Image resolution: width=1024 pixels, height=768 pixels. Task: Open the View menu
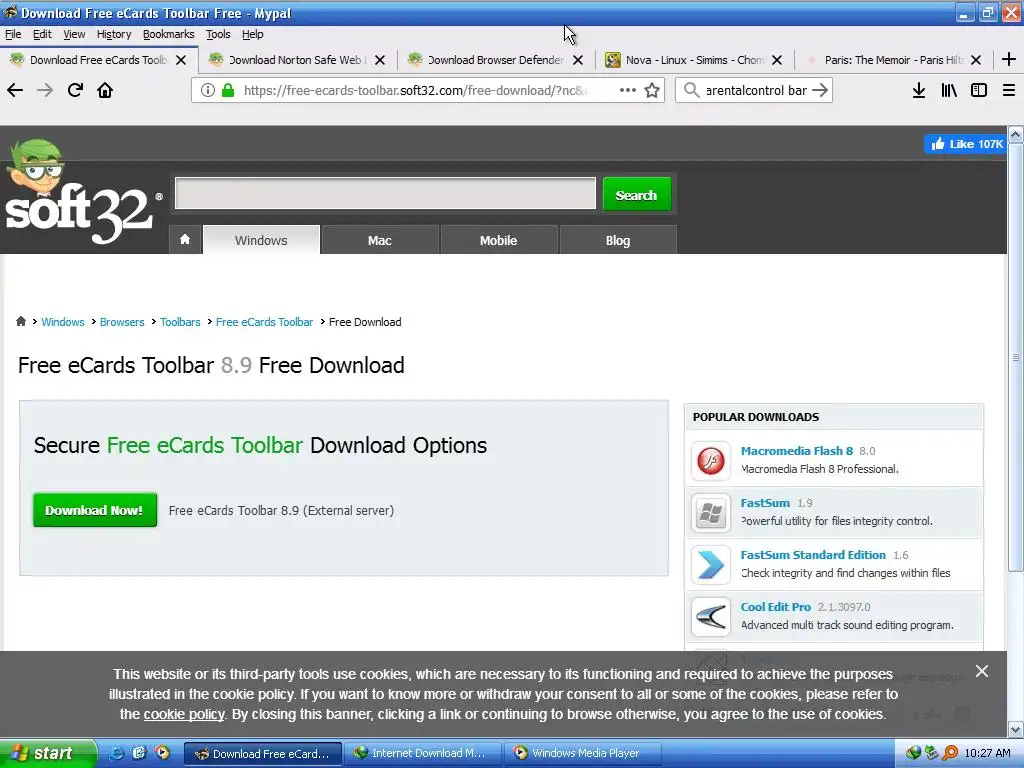click(74, 34)
